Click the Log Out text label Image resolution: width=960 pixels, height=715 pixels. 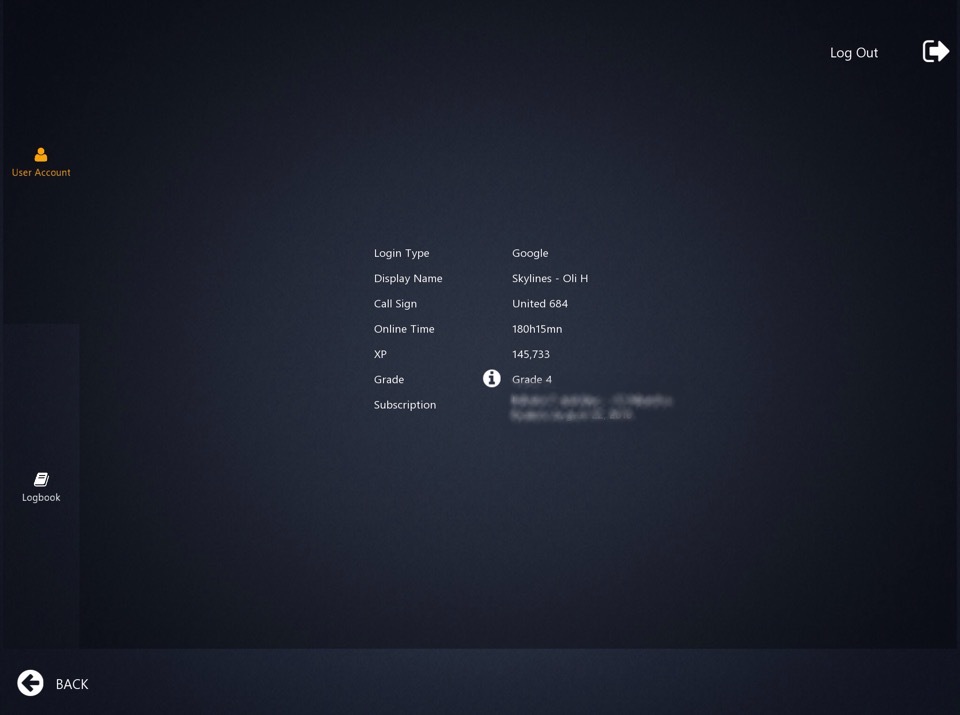853,53
